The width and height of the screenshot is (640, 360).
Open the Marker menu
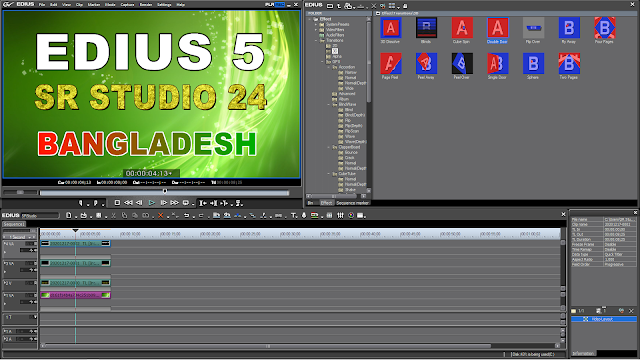coord(94,4)
